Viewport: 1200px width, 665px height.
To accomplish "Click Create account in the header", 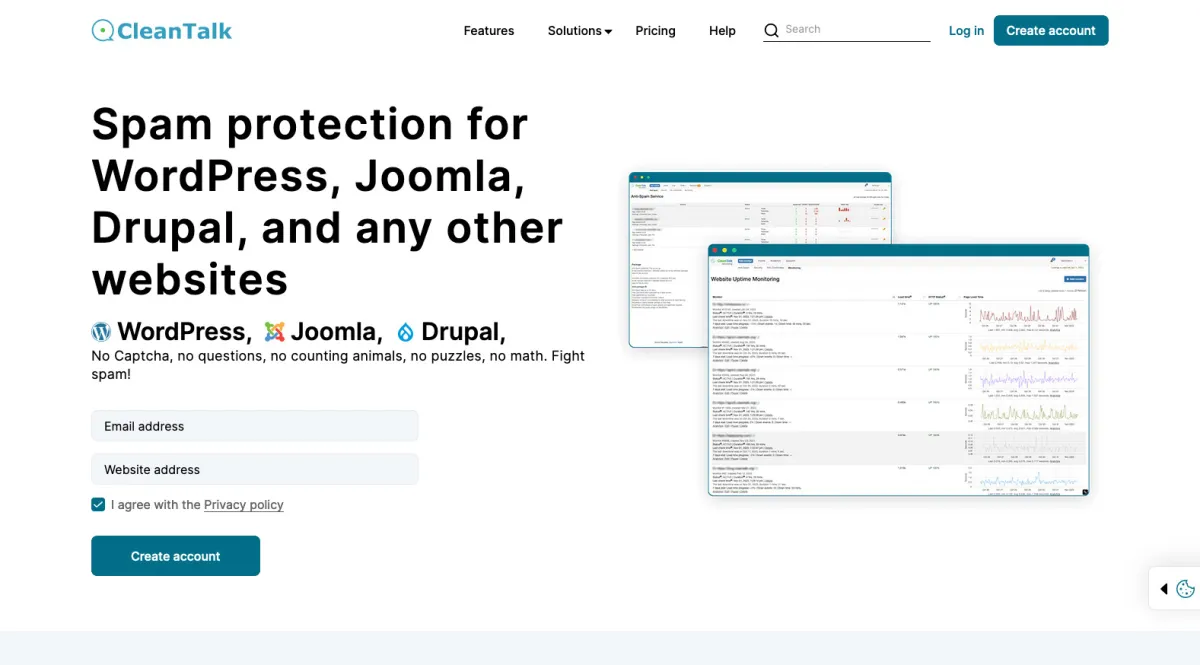I will pos(1051,31).
